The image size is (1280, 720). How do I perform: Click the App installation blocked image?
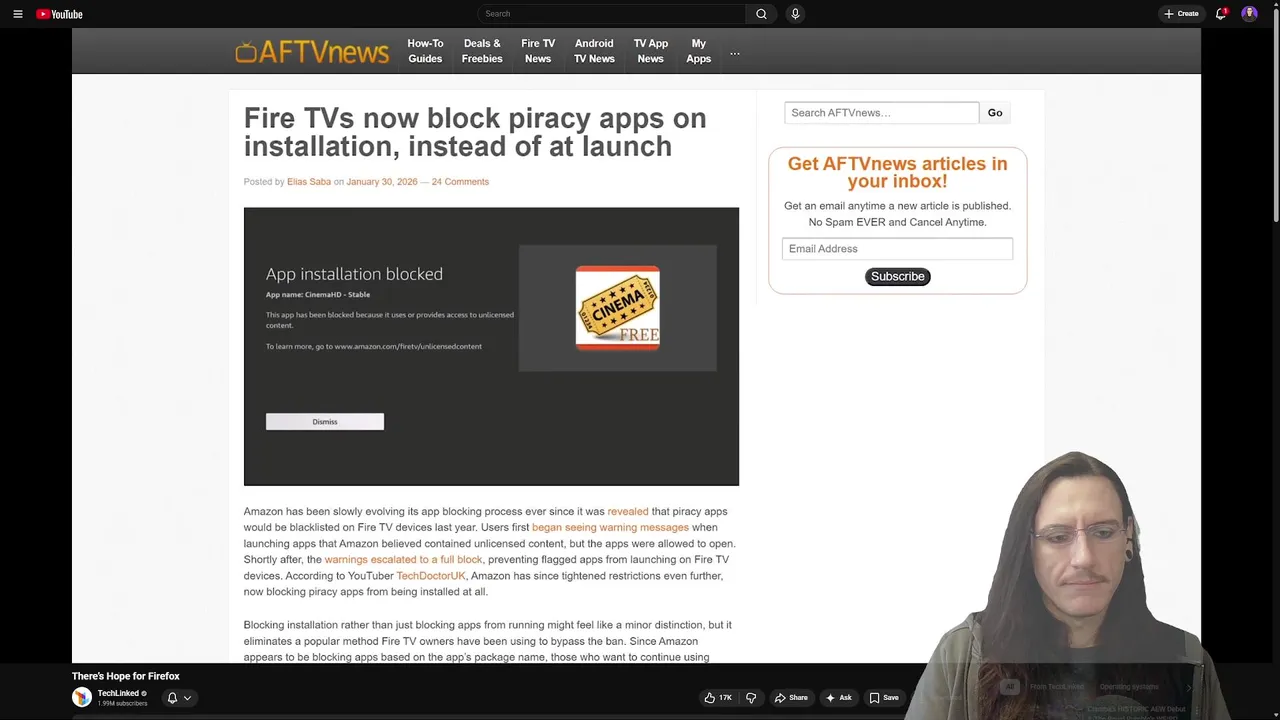click(x=491, y=347)
